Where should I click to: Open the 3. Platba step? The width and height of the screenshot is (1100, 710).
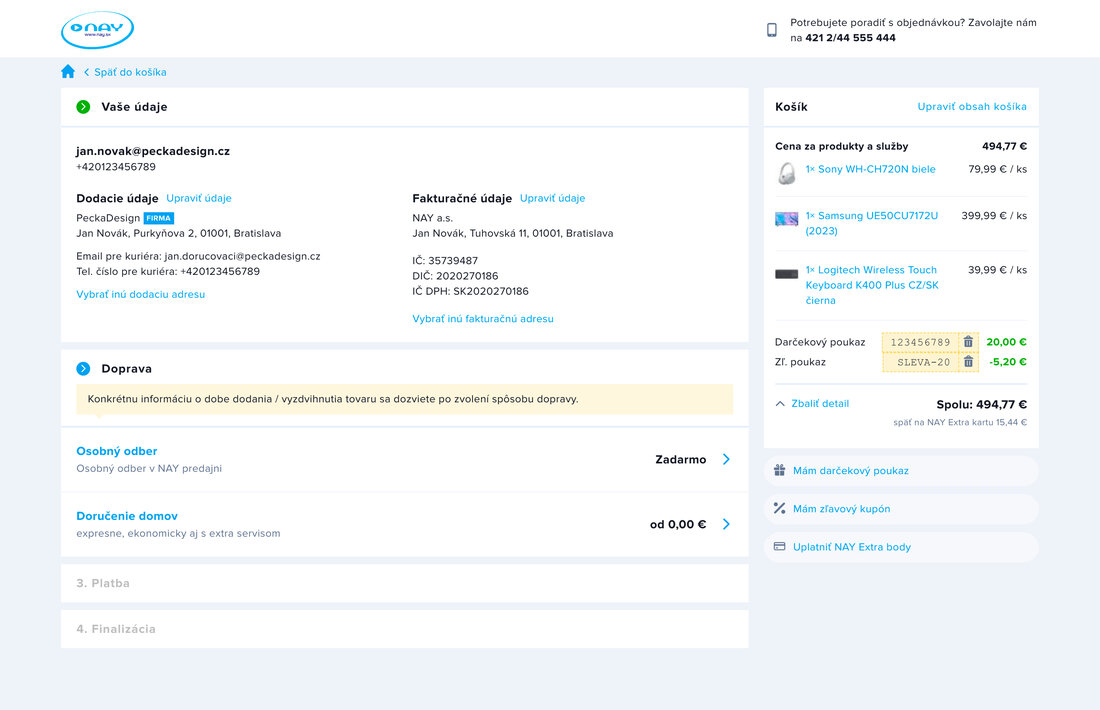pyautogui.click(x=103, y=583)
